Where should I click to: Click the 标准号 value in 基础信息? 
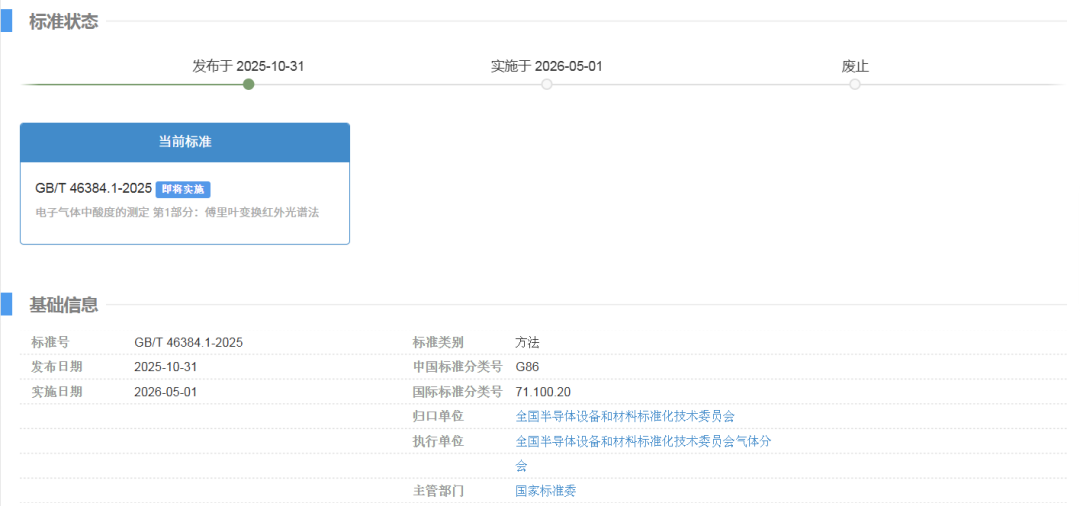[x=188, y=342]
